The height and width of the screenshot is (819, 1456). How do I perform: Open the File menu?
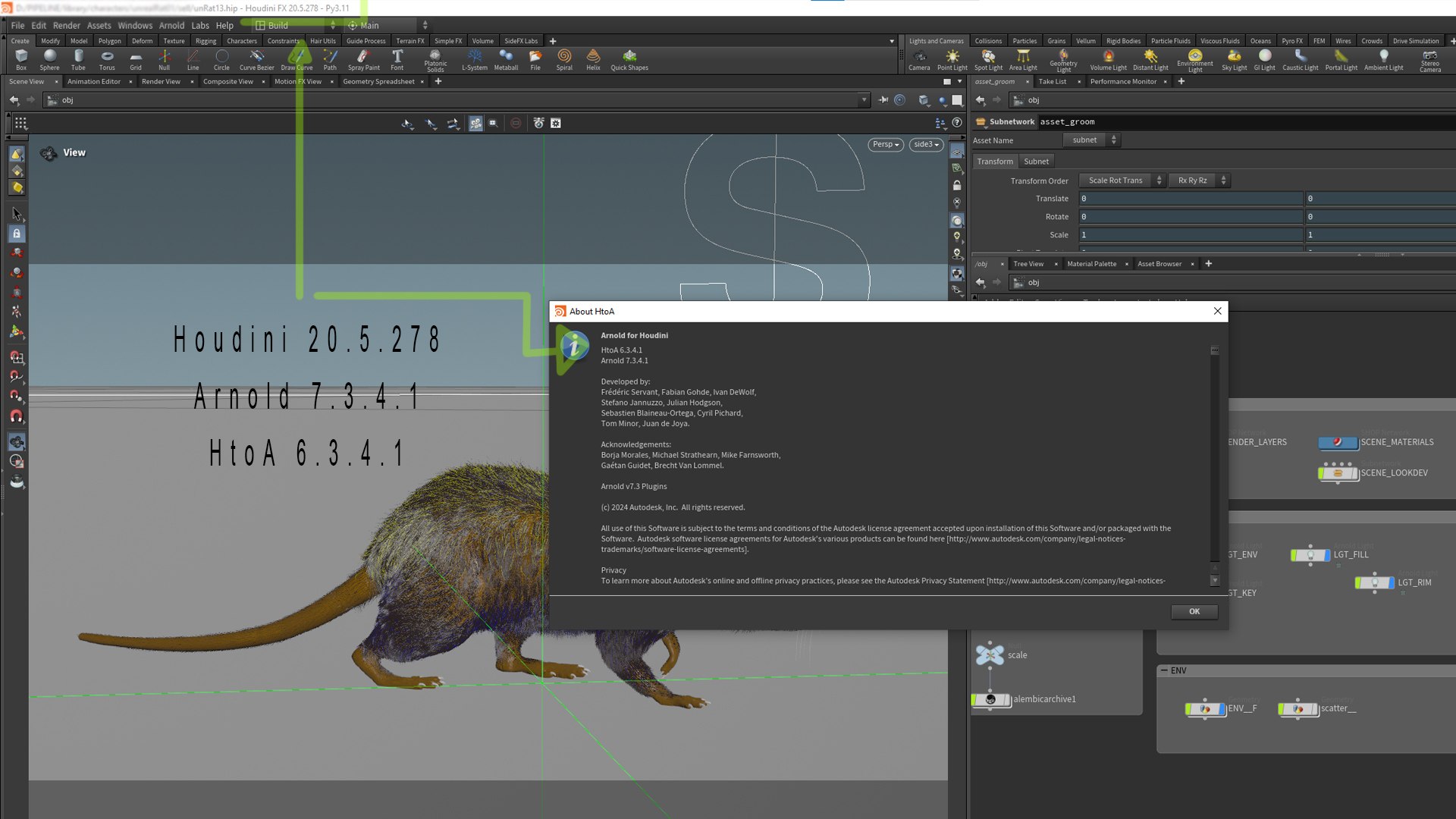pos(17,25)
